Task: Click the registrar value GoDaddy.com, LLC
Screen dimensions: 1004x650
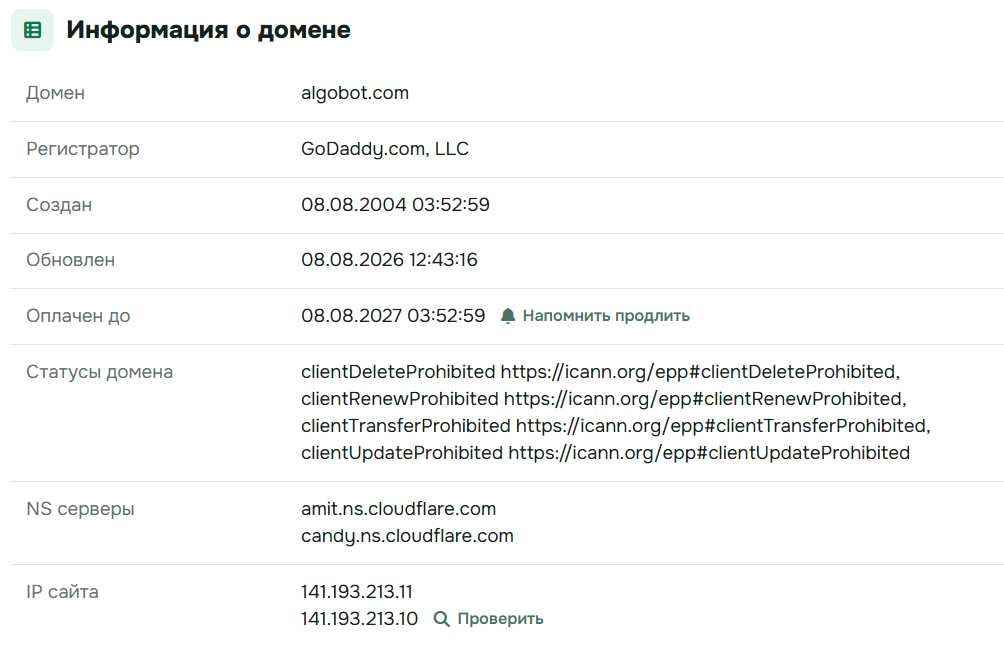Action: 385,149
